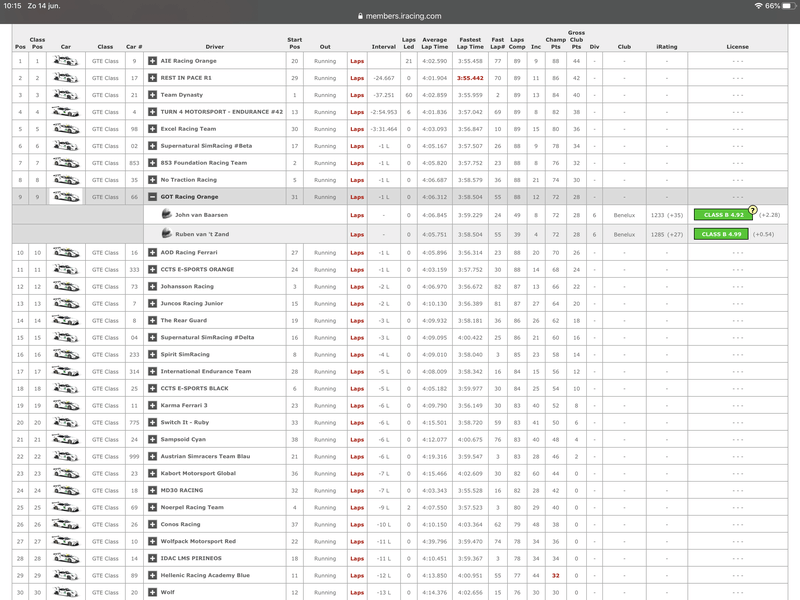Click the Ruben van 't Zand driver name
This screenshot has height=600, width=800.
coord(202,234)
